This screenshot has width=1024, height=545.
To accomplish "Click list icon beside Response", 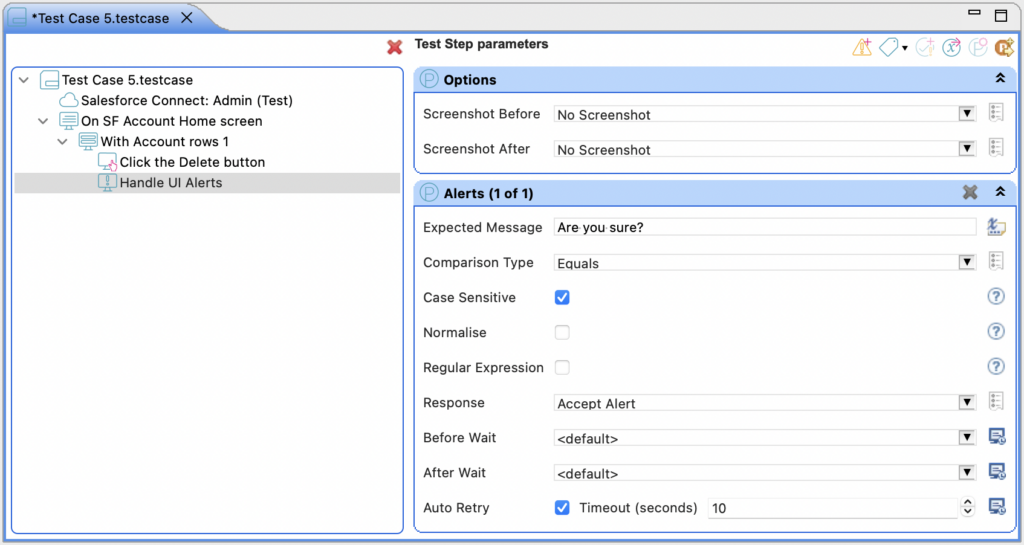I will (996, 401).
